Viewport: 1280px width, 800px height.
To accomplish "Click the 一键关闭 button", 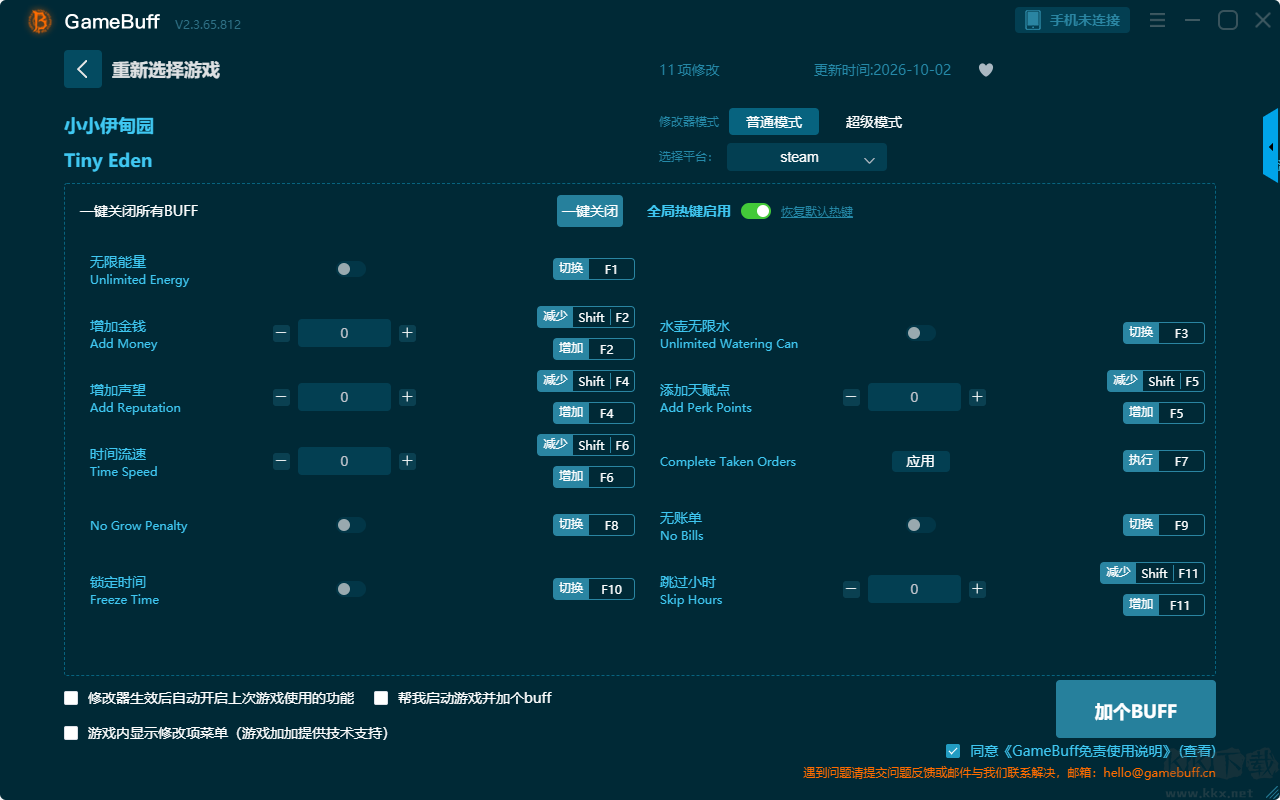I will coord(590,211).
